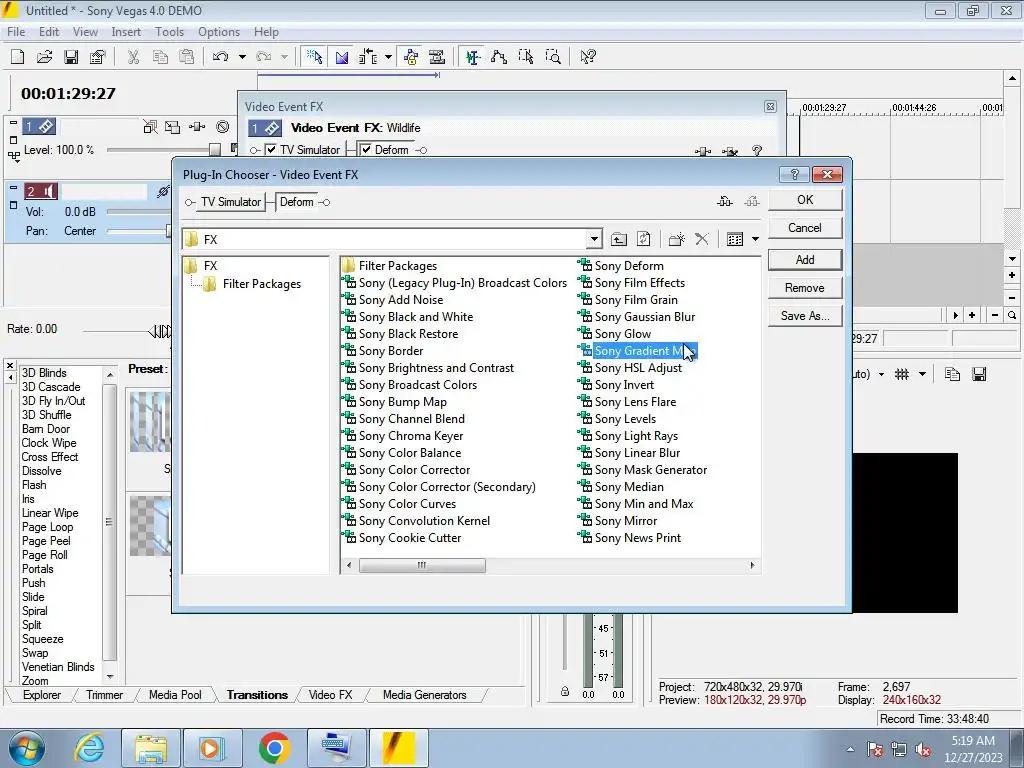Click the Delete icon in Plug-In Chooser
1024x768 pixels.
[x=702, y=240]
